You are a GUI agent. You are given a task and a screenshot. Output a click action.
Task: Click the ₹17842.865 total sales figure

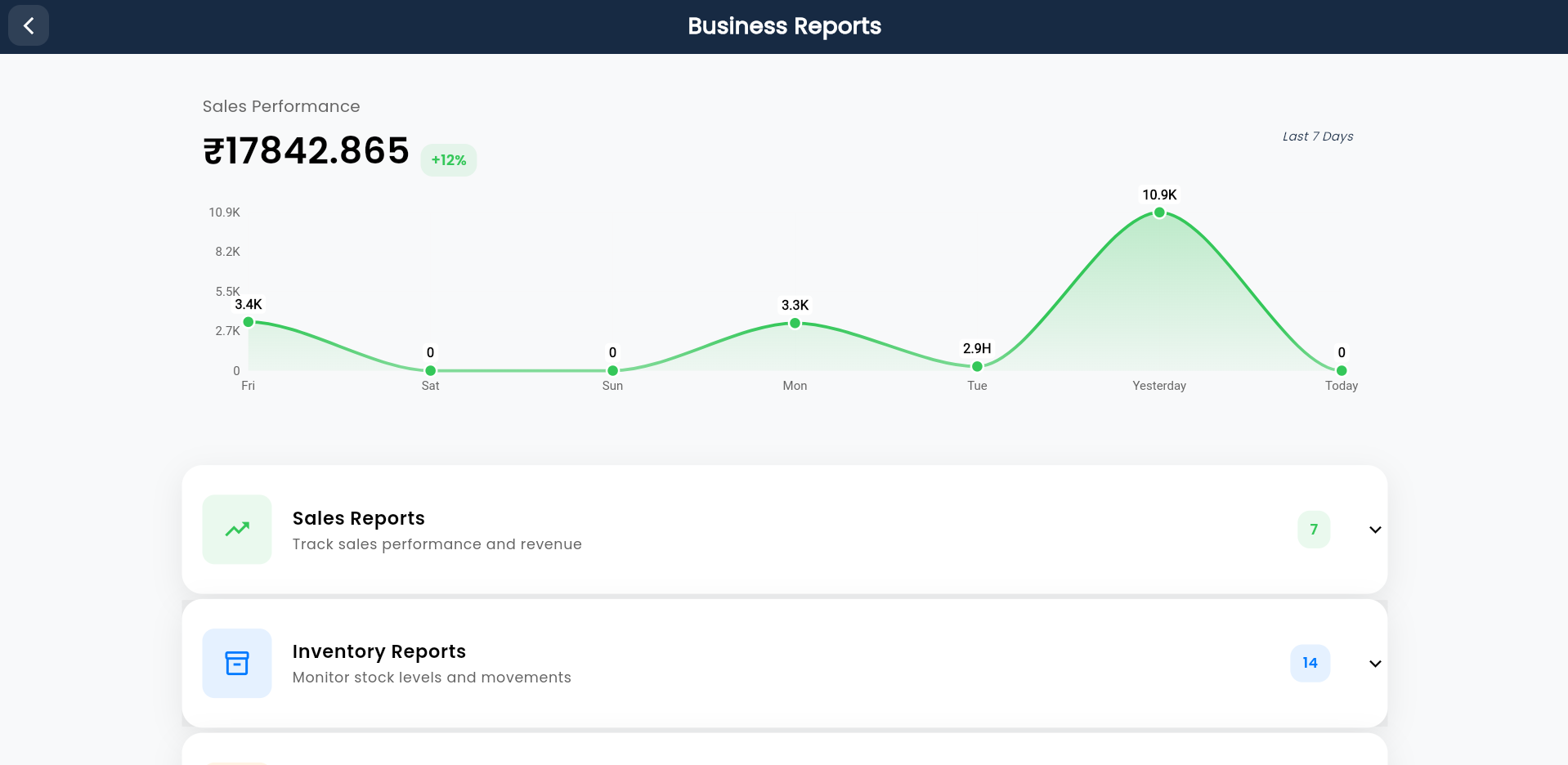tap(305, 150)
